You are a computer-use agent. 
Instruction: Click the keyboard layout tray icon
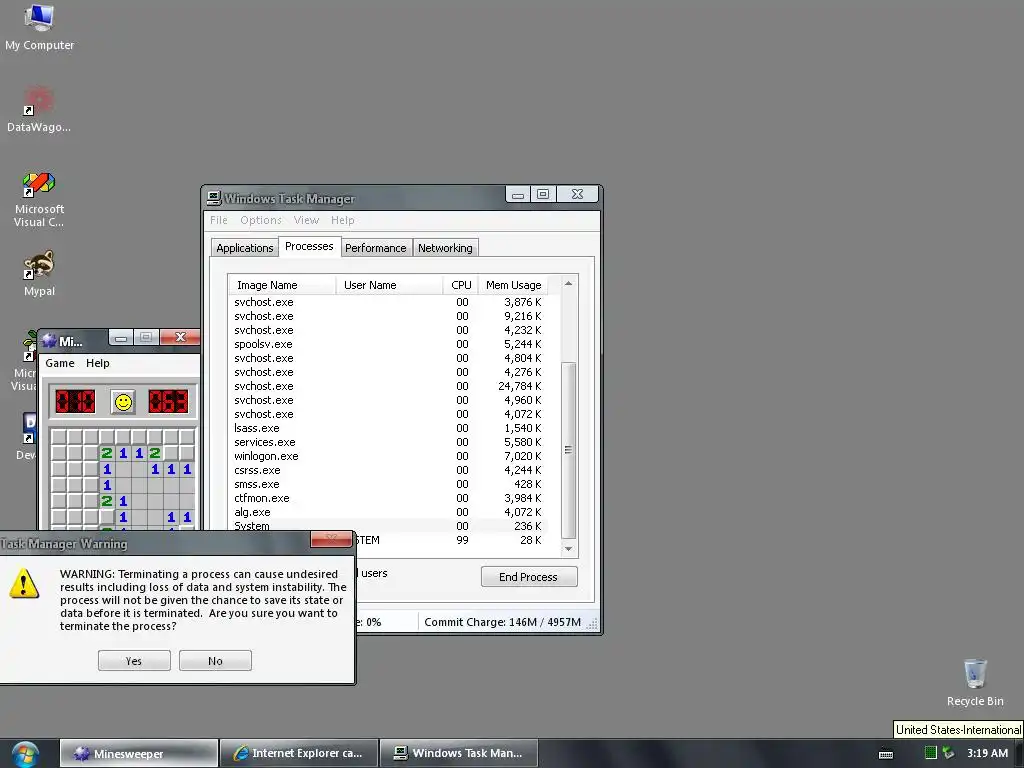coord(886,754)
